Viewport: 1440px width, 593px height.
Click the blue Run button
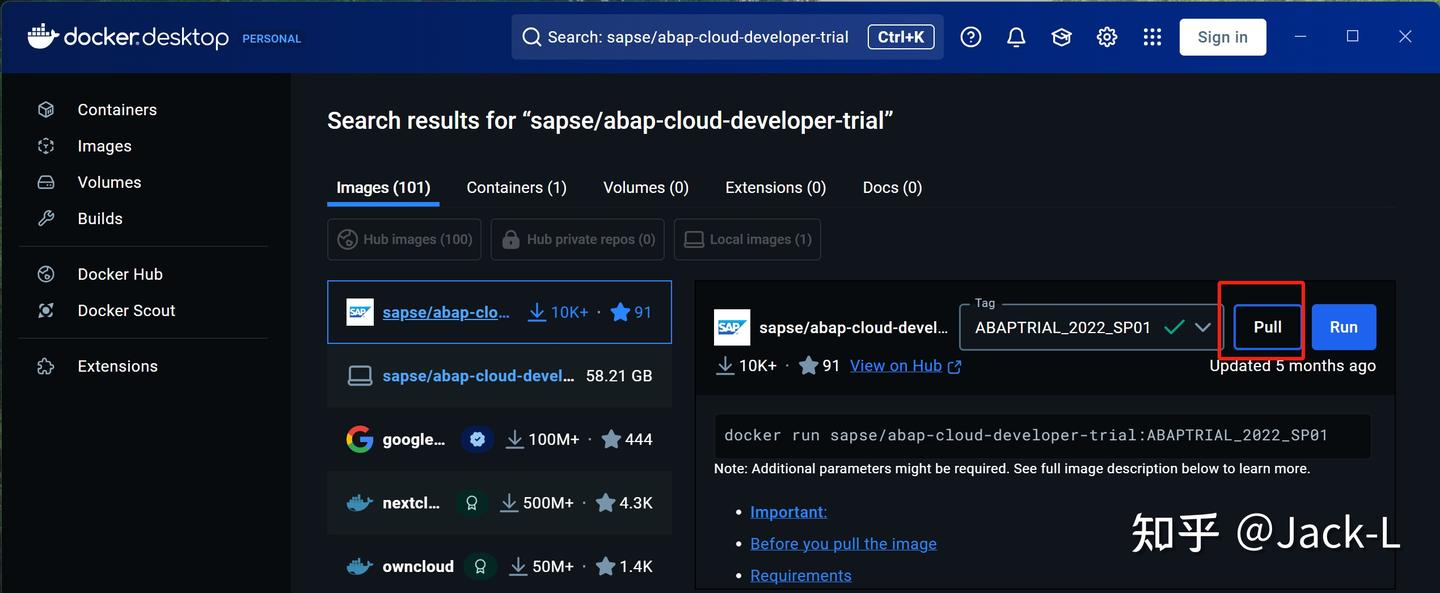[x=1343, y=328]
